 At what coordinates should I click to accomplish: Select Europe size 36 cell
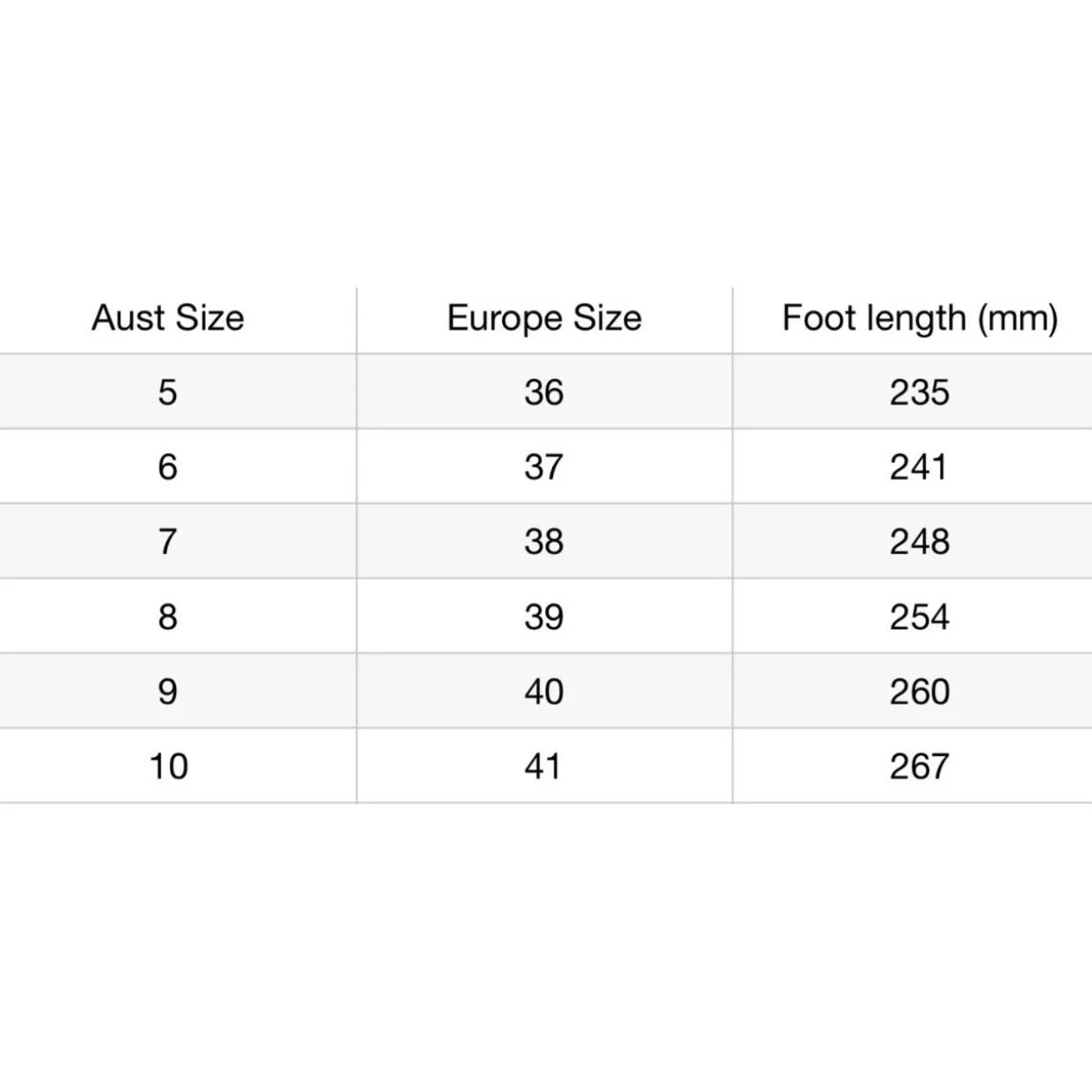pos(543,392)
